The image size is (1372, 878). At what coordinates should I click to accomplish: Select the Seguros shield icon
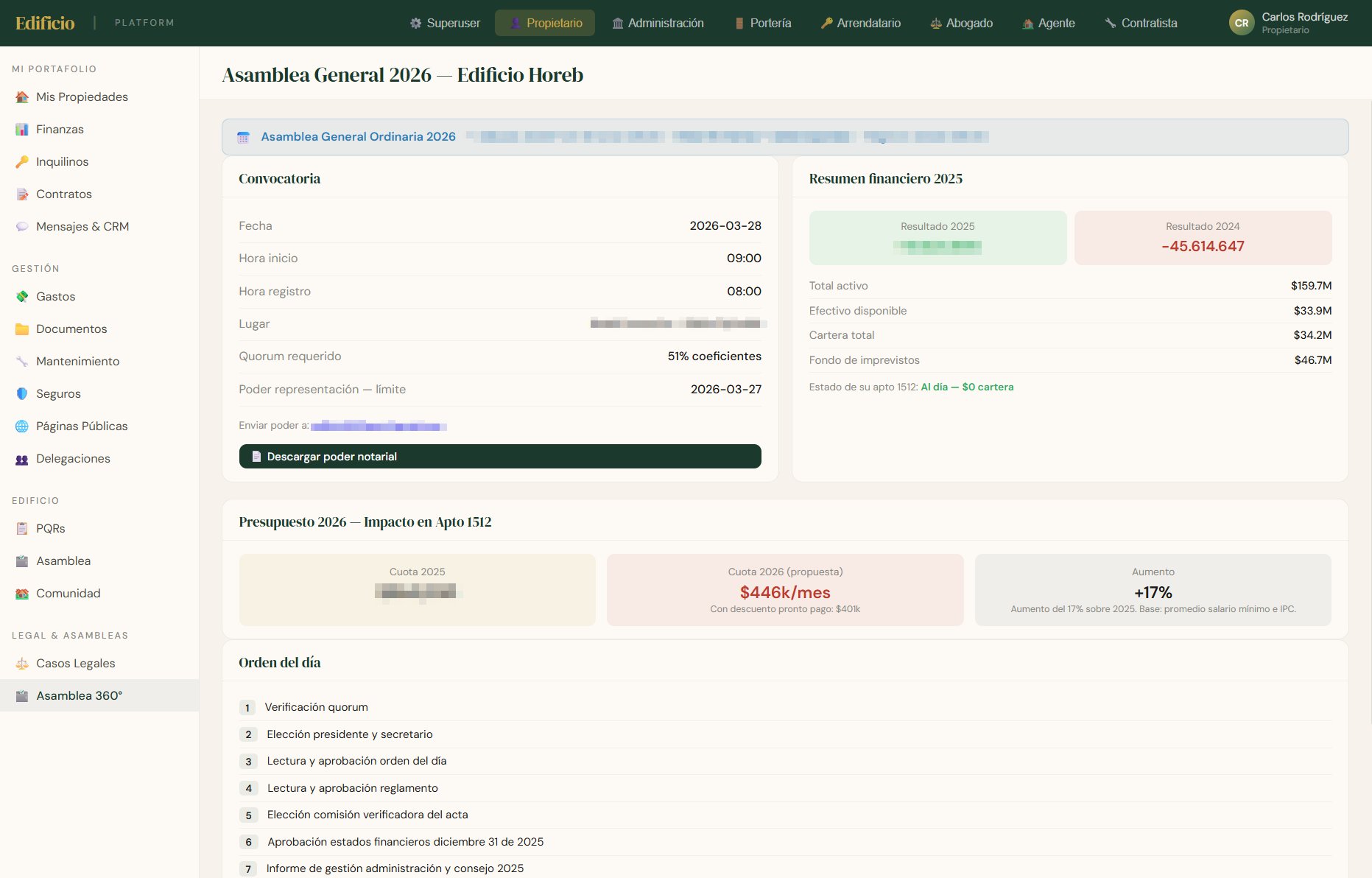tap(22, 394)
